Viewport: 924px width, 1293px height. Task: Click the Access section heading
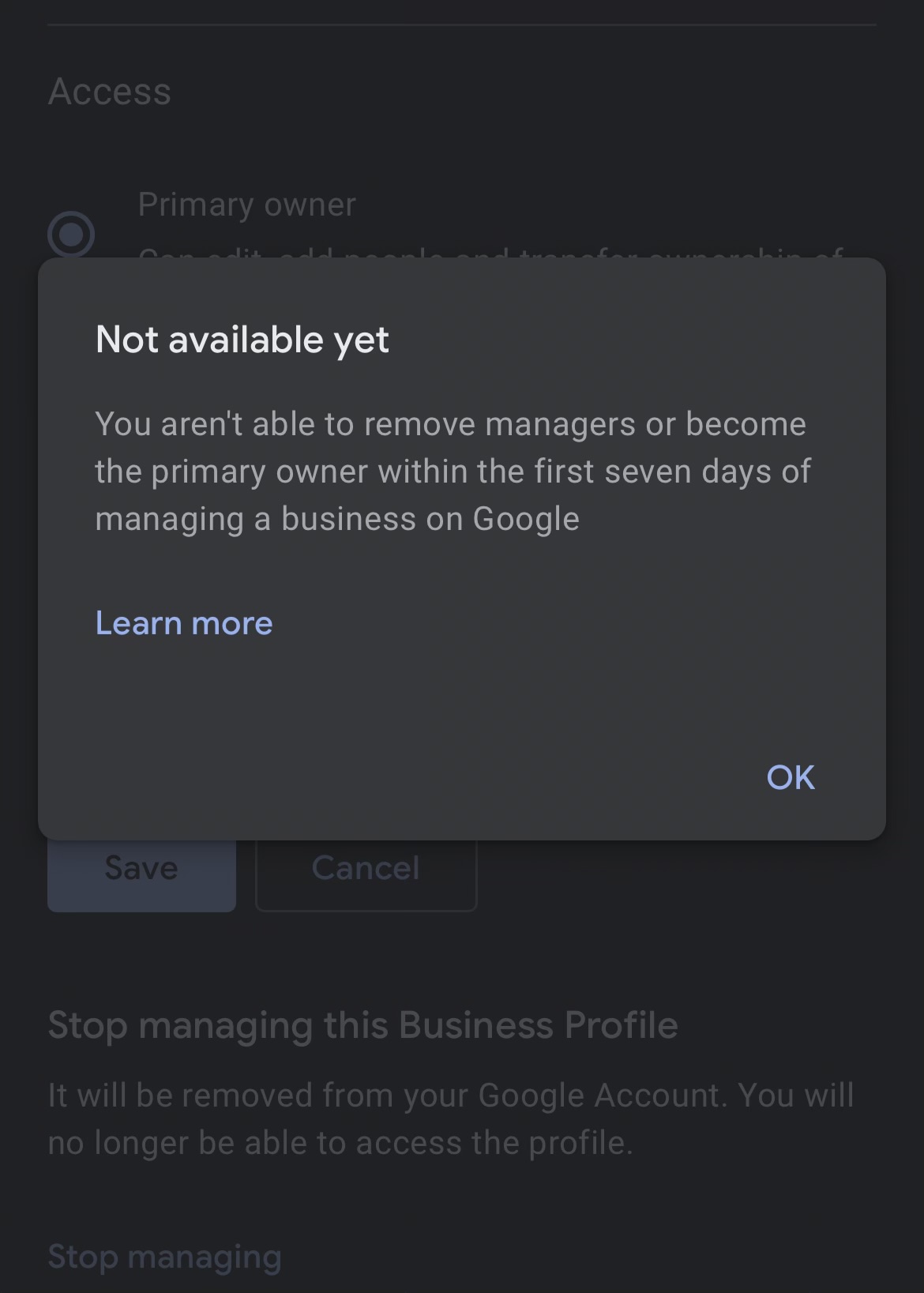[109, 92]
